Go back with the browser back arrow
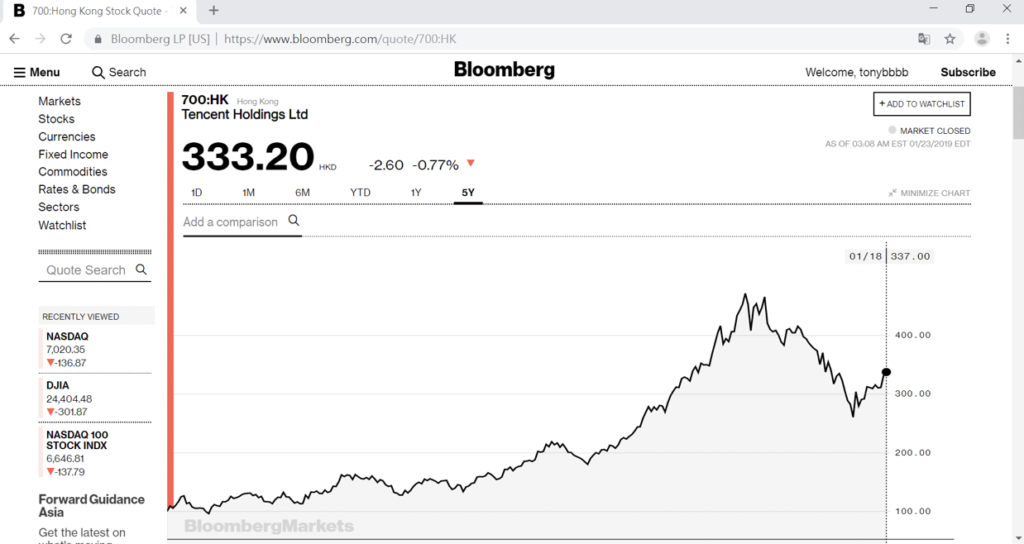The height and width of the screenshot is (544, 1024). click(x=14, y=39)
